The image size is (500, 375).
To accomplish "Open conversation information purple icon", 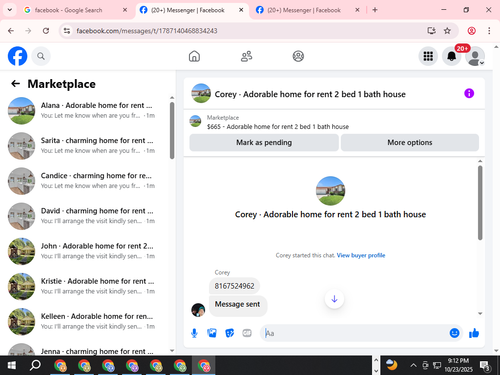I will point(469,93).
